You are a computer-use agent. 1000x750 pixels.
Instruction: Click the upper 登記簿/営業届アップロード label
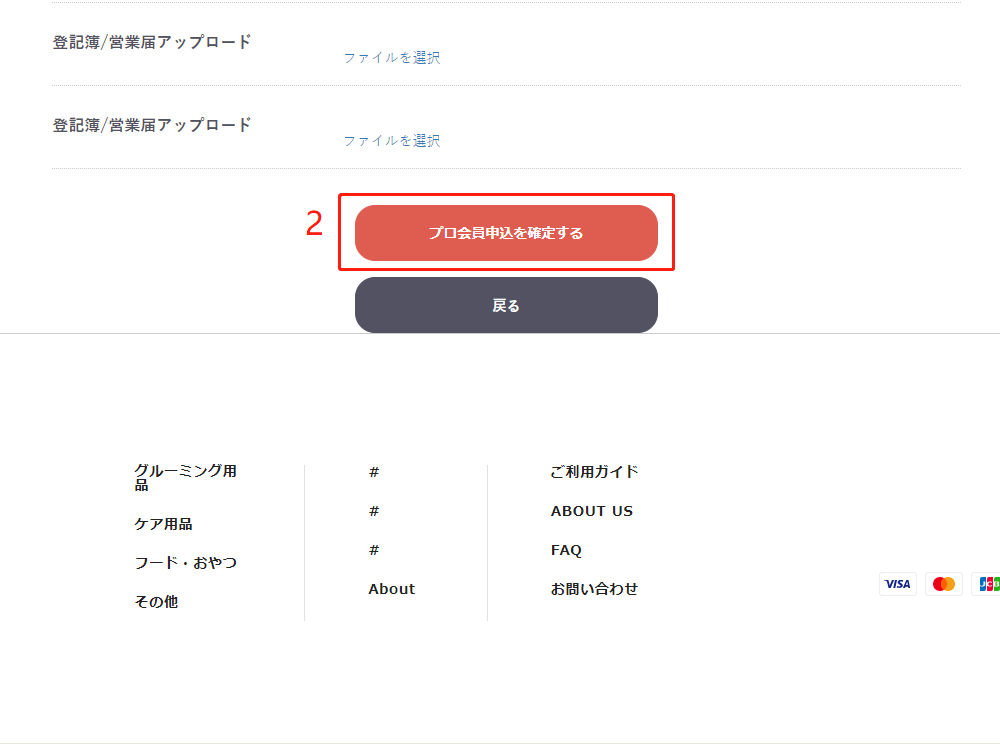(x=152, y=42)
